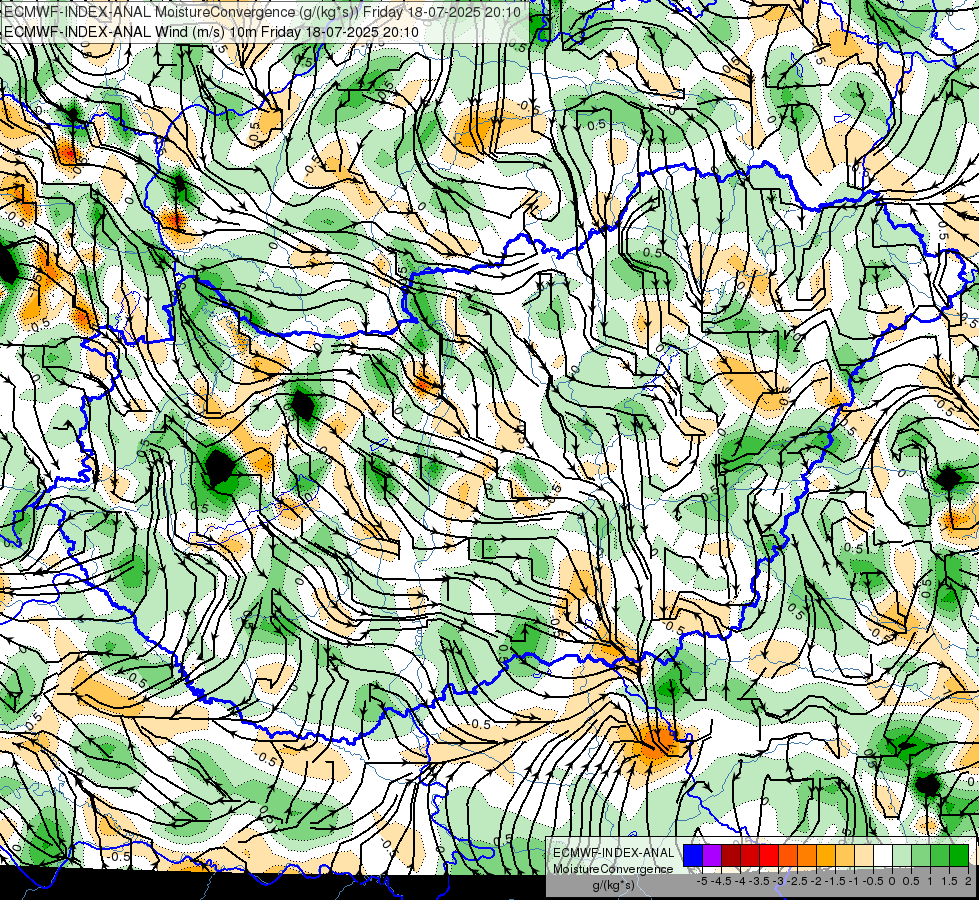Click the g/(kg*s) units label in the legend
The width and height of the screenshot is (979, 900).
click(613, 885)
